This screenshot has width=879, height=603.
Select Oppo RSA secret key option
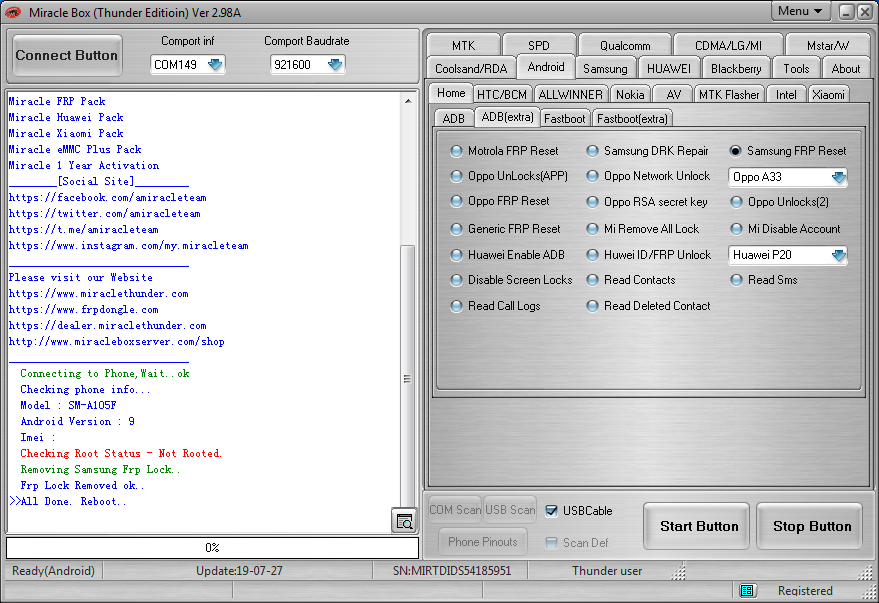click(x=592, y=202)
